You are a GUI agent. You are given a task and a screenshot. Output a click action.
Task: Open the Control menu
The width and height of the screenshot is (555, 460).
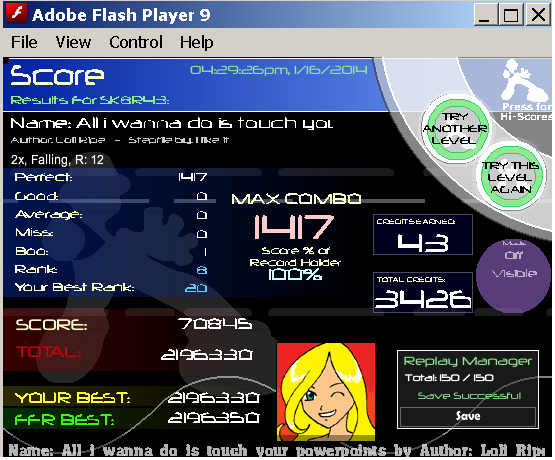[136, 42]
